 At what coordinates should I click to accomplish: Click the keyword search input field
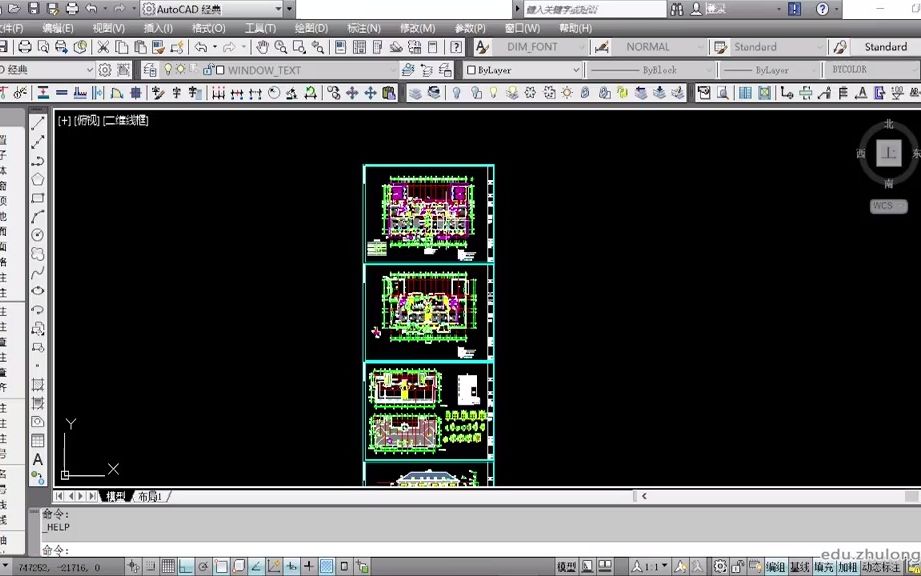click(594, 9)
